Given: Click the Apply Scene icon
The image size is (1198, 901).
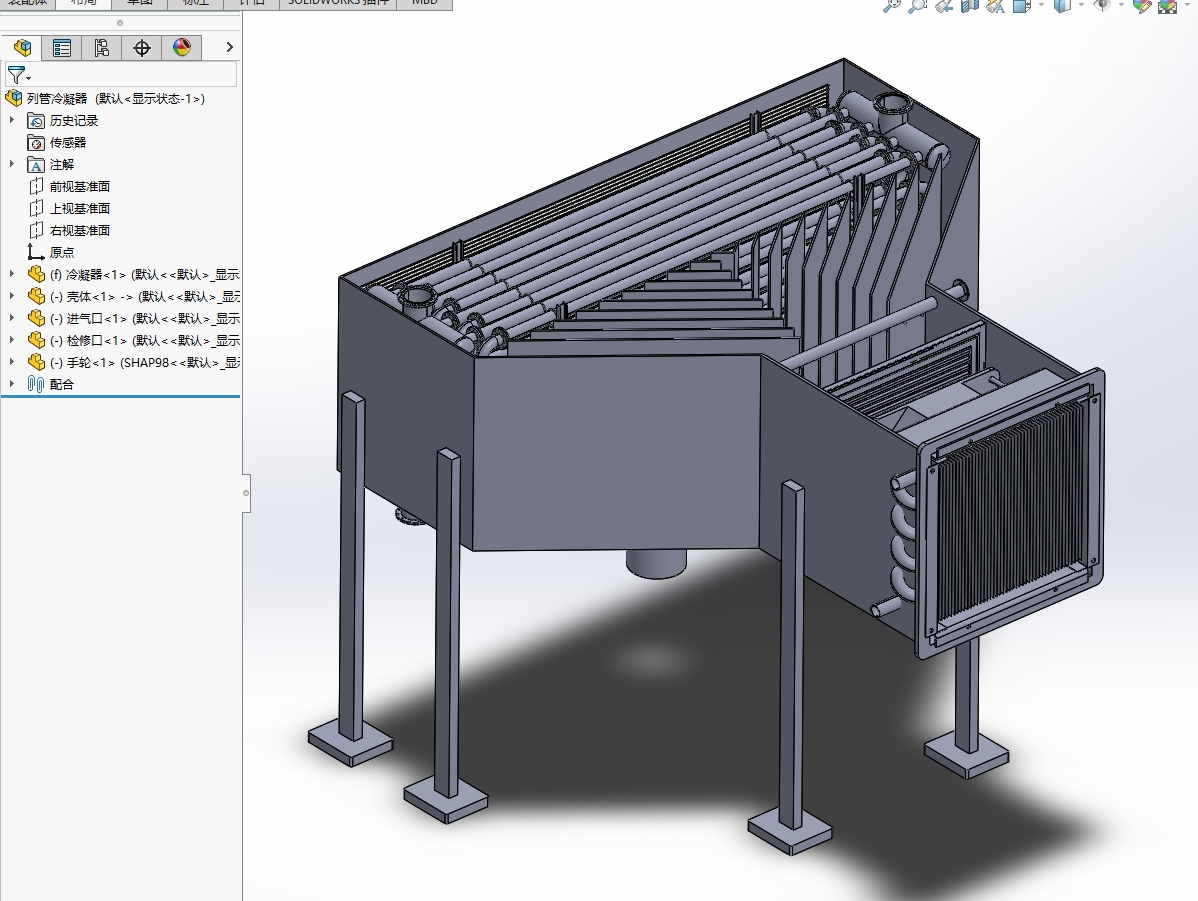Looking at the screenshot, I should click(x=1167, y=6).
